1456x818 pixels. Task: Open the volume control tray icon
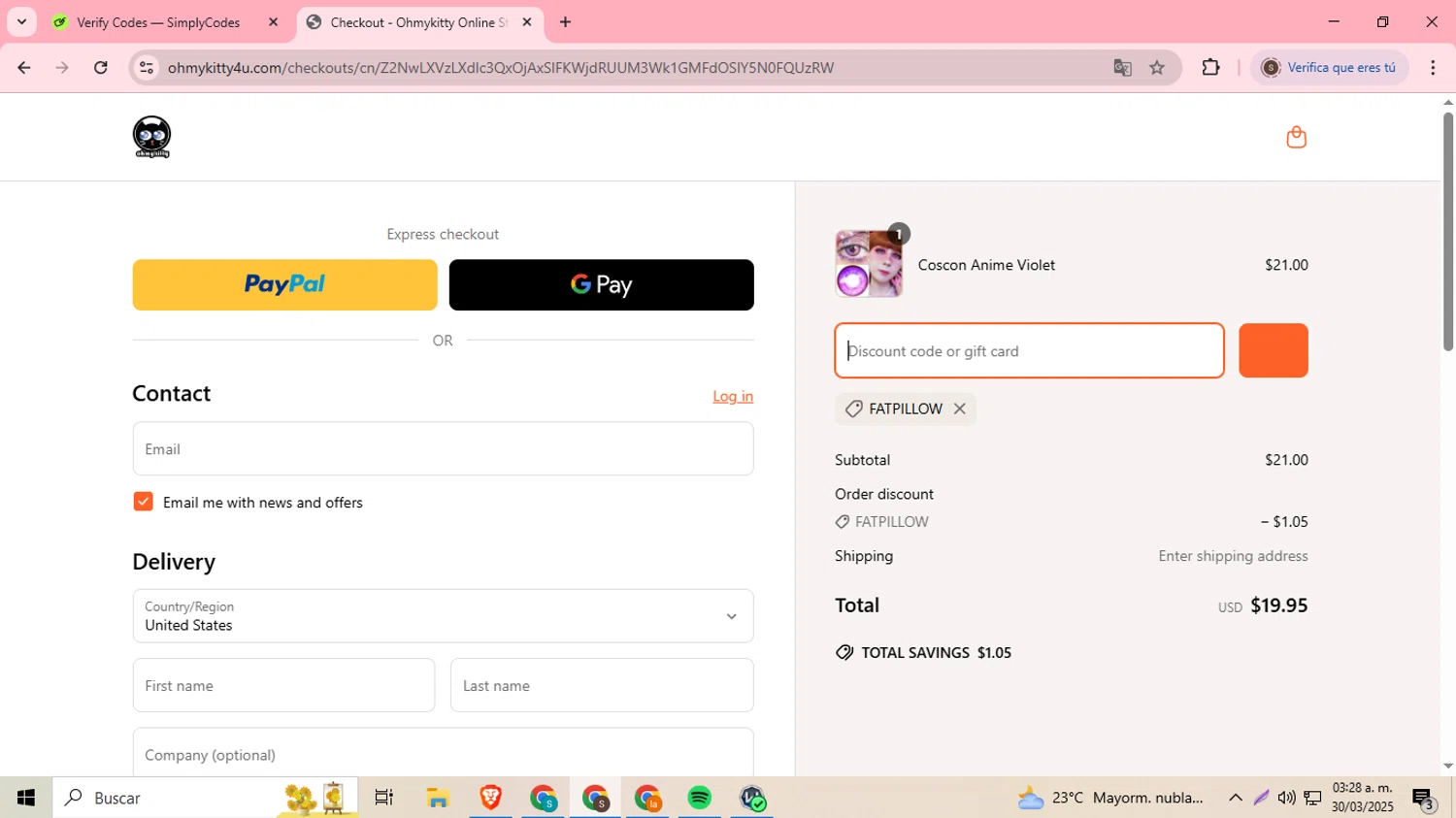[x=1286, y=798]
